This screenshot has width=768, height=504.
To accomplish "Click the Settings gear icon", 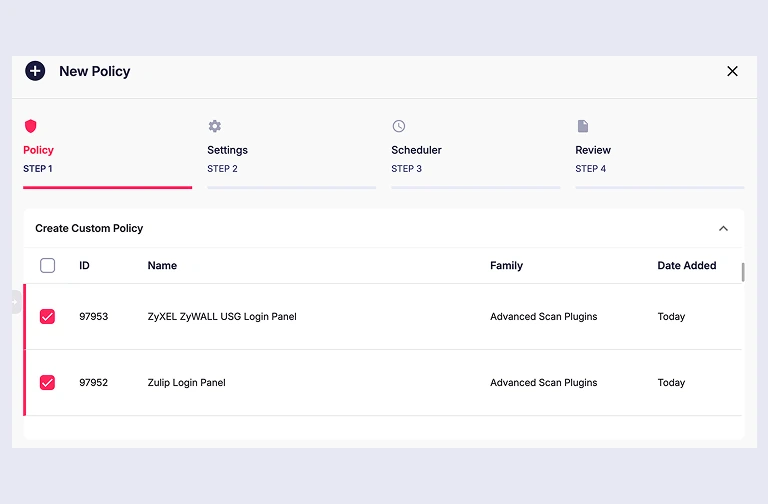I will click(x=215, y=126).
